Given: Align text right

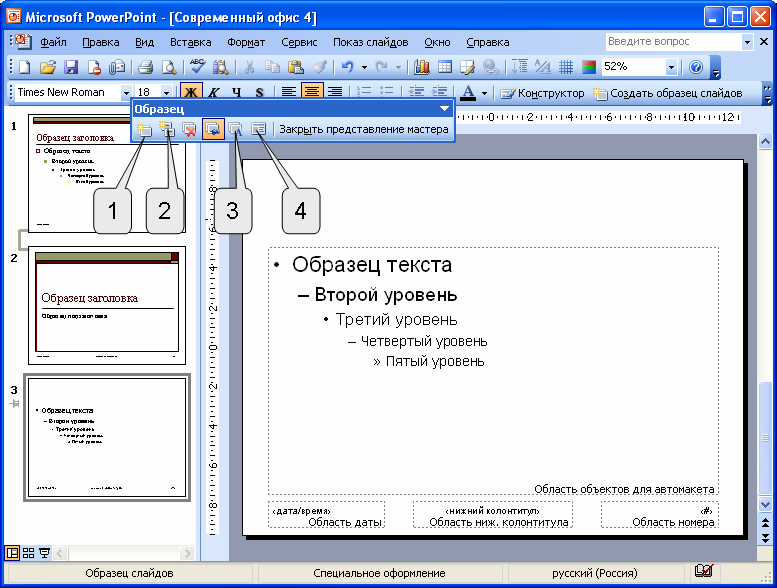Looking at the screenshot, I should pyautogui.click(x=335, y=92).
